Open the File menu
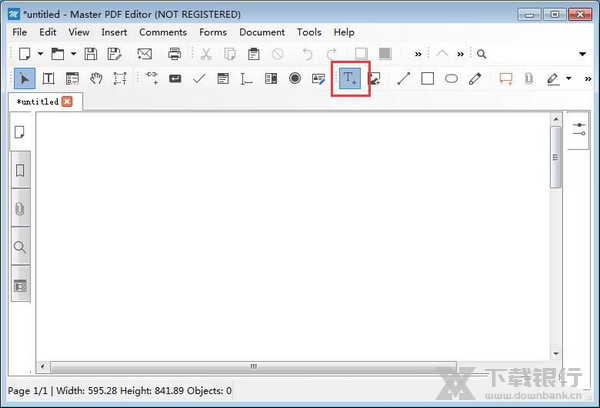This screenshot has width=600, height=408. (x=20, y=32)
